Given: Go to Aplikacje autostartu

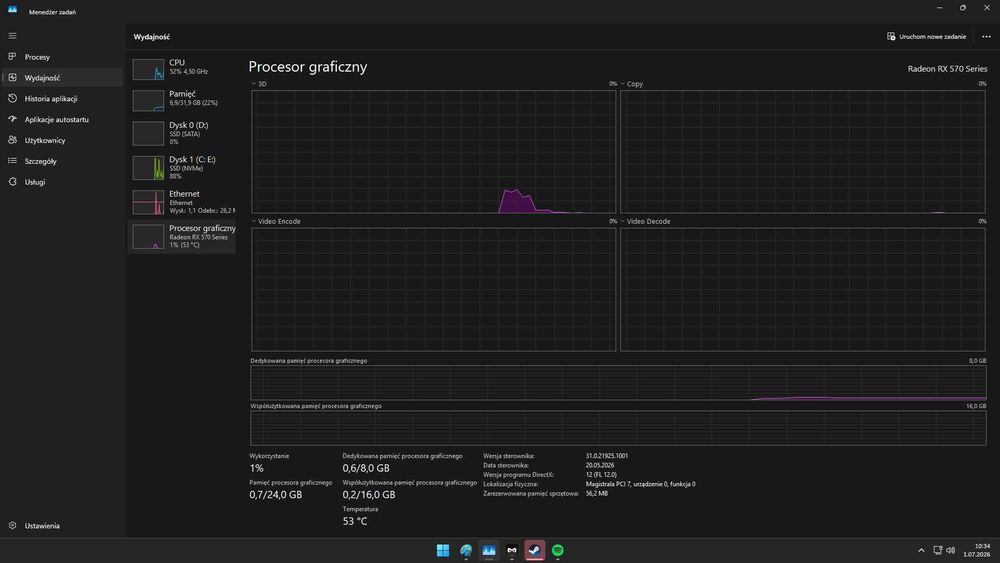Looking at the screenshot, I should (x=62, y=119).
